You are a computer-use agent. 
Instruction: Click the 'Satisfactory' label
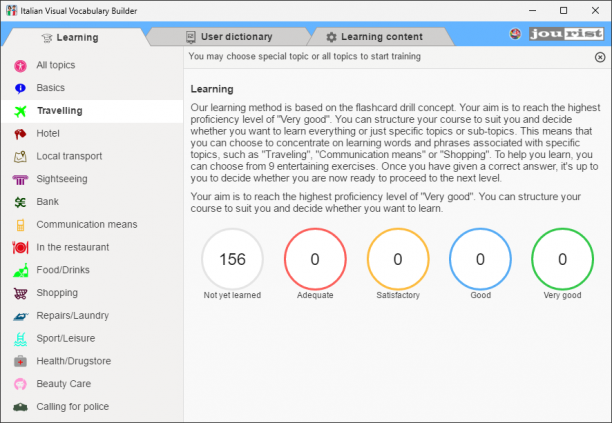tap(398, 295)
